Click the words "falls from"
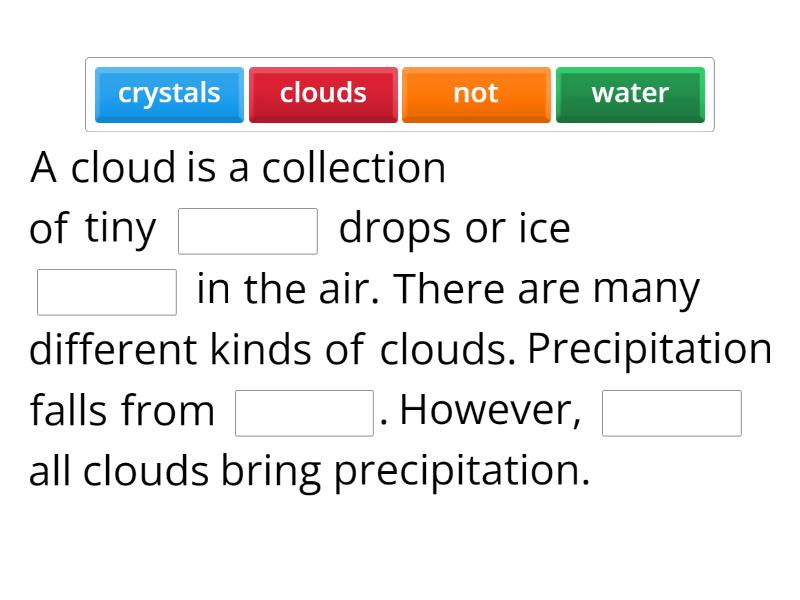Image resolution: width=800 pixels, height=600 pixels. tap(122, 411)
